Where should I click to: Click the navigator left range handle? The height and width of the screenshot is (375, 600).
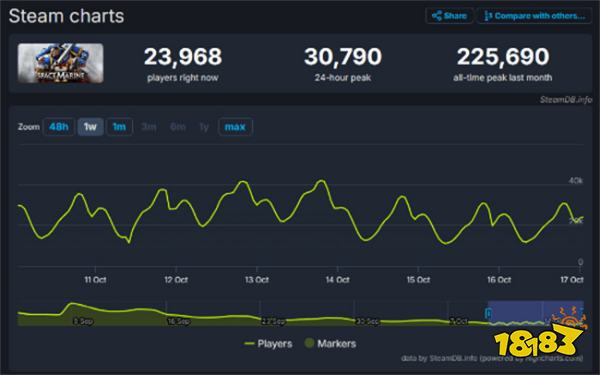pyautogui.click(x=488, y=314)
